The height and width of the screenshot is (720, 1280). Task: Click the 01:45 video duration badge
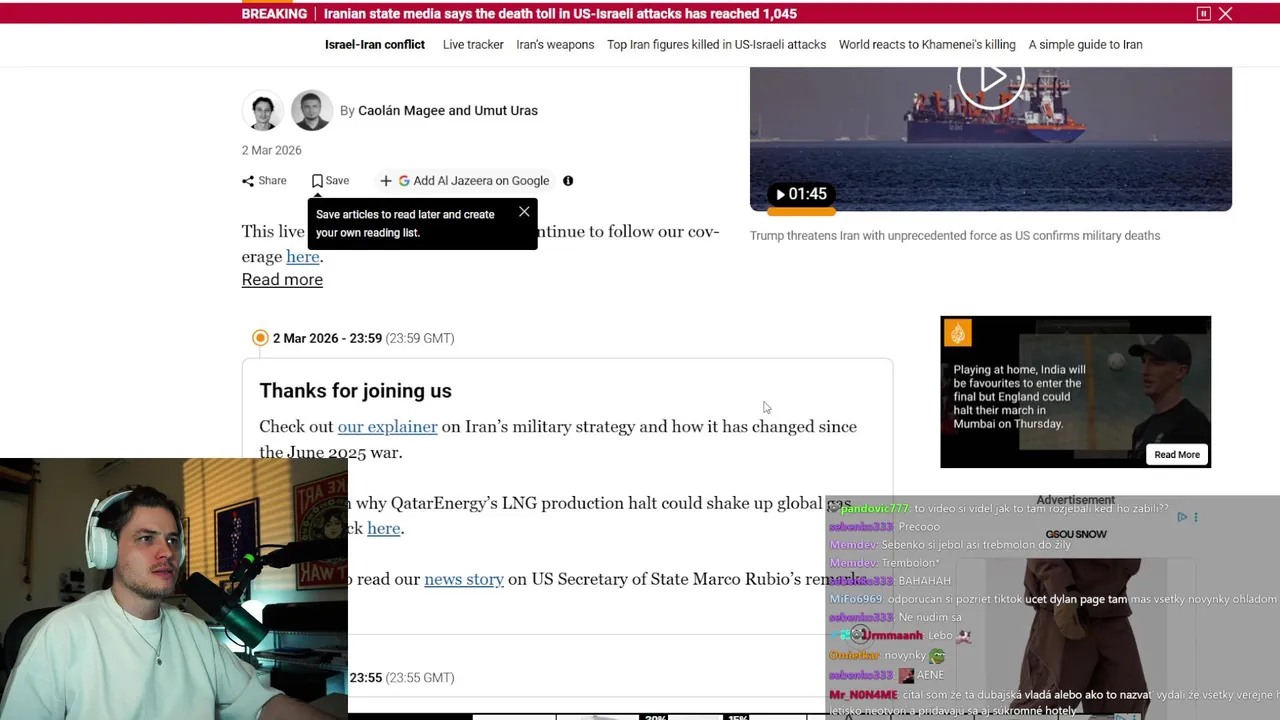[x=801, y=194]
